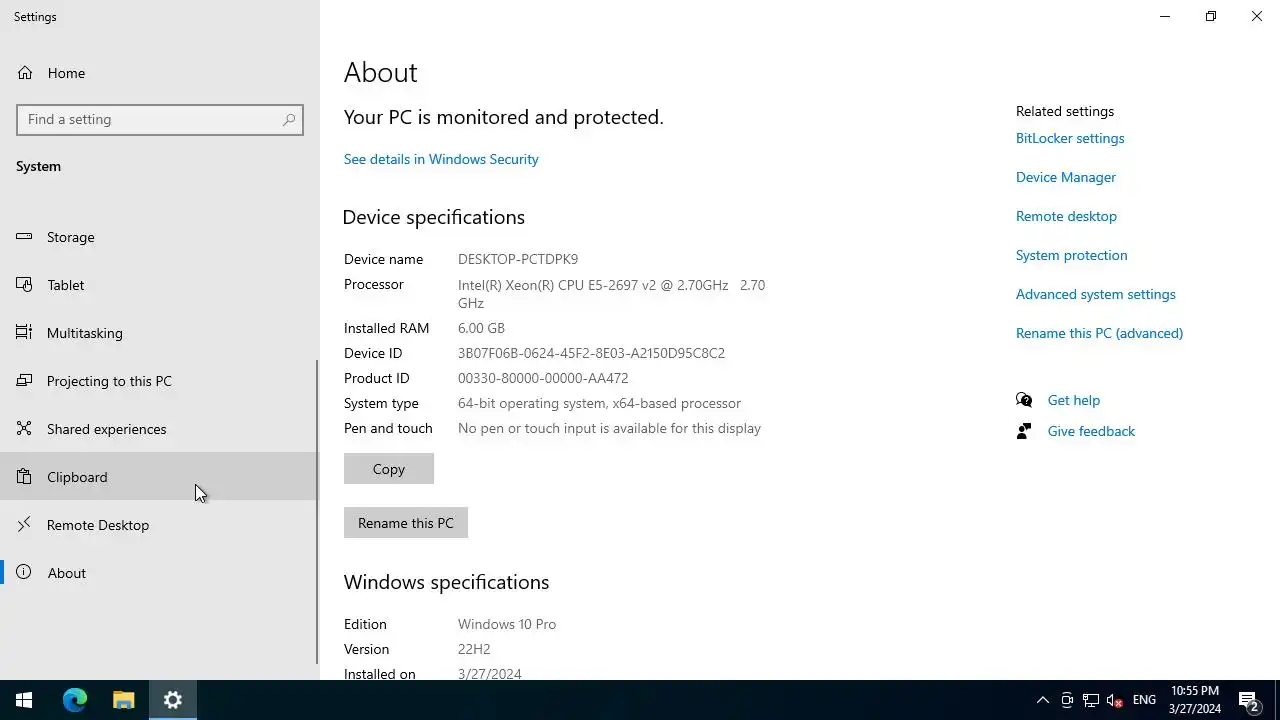Go to Settings Home
This screenshot has height=720, width=1280.
click(158, 73)
